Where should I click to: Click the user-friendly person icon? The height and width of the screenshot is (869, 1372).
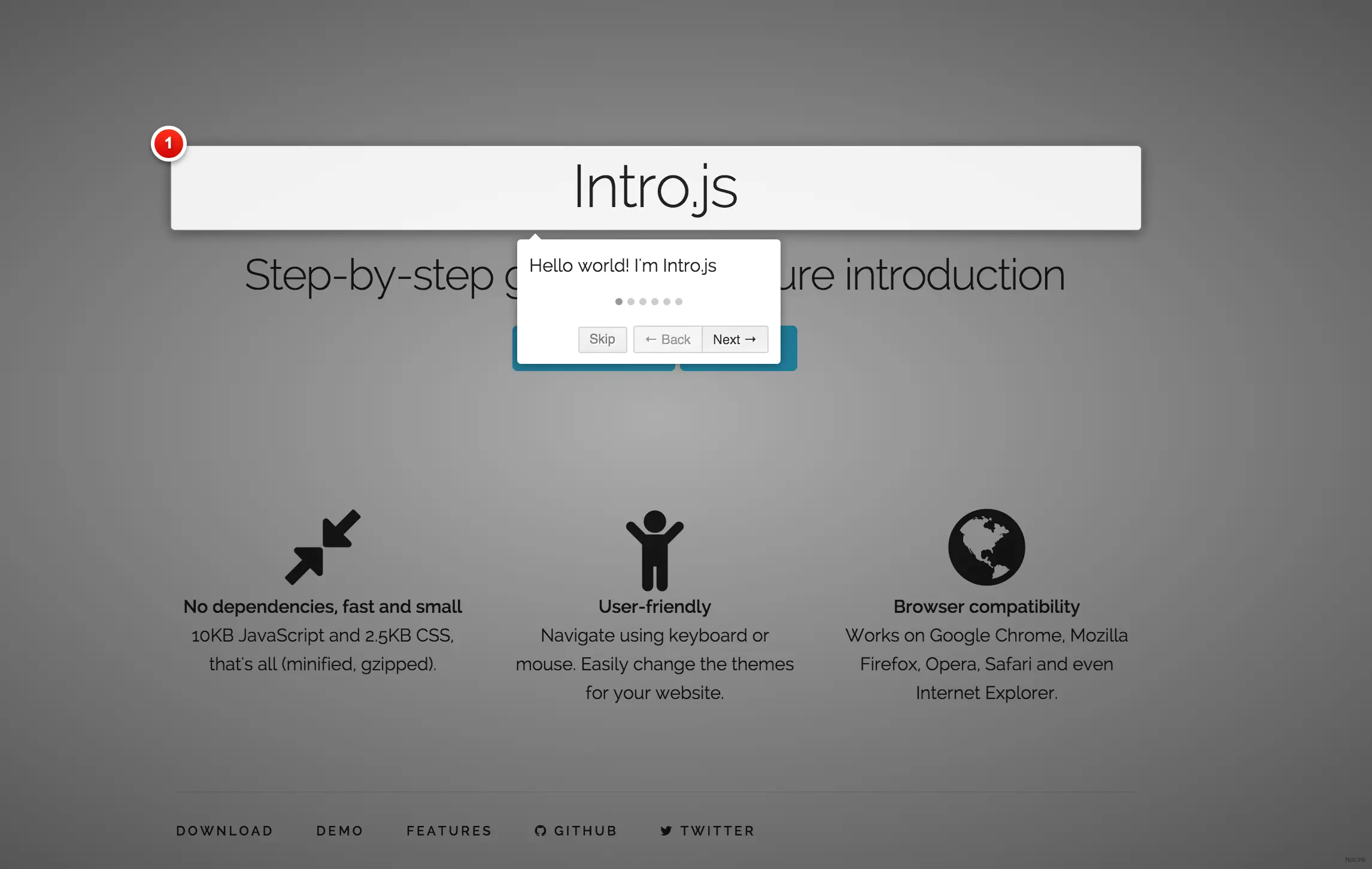pyautogui.click(x=655, y=550)
